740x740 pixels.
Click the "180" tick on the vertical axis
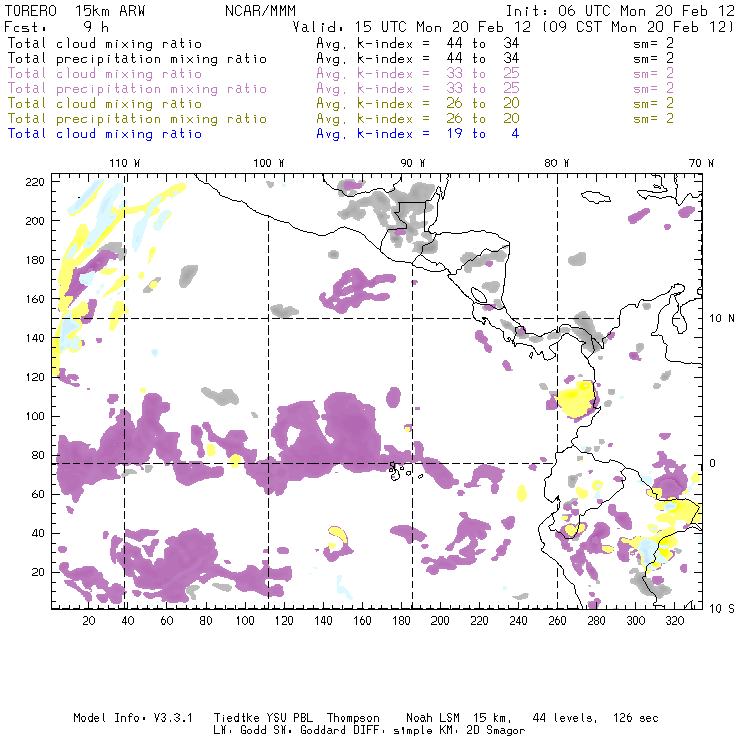pos(35,260)
